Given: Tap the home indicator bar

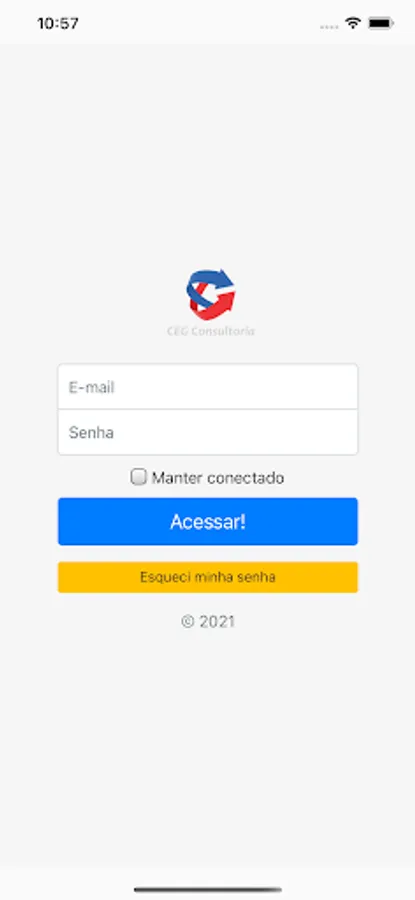Looking at the screenshot, I should pyautogui.click(x=208, y=890).
